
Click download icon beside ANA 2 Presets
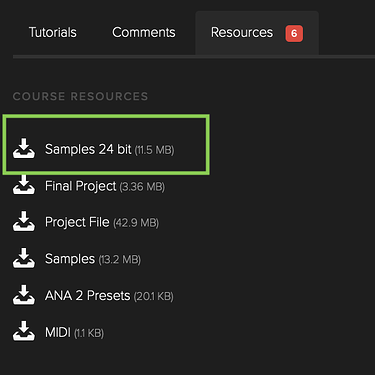pos(24,295)
